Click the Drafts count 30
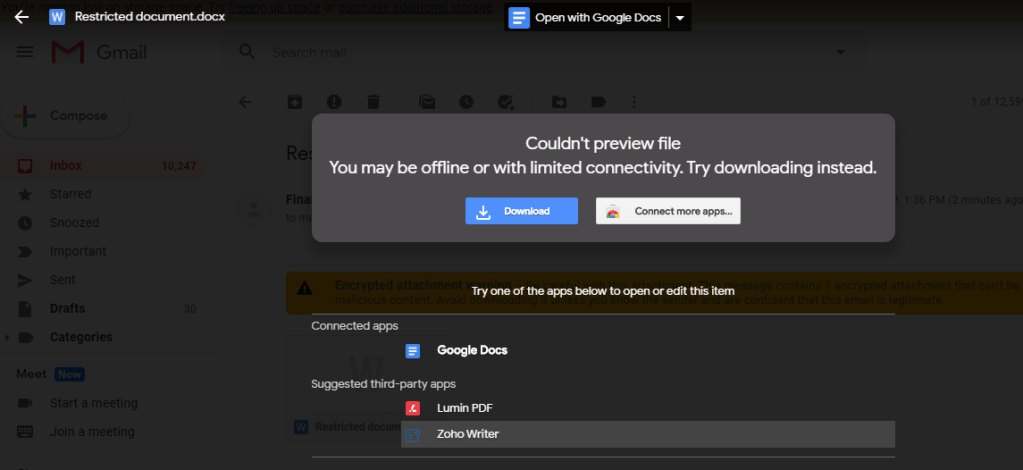Viewport: 1023px width, 470px height. tap(190, 309)
